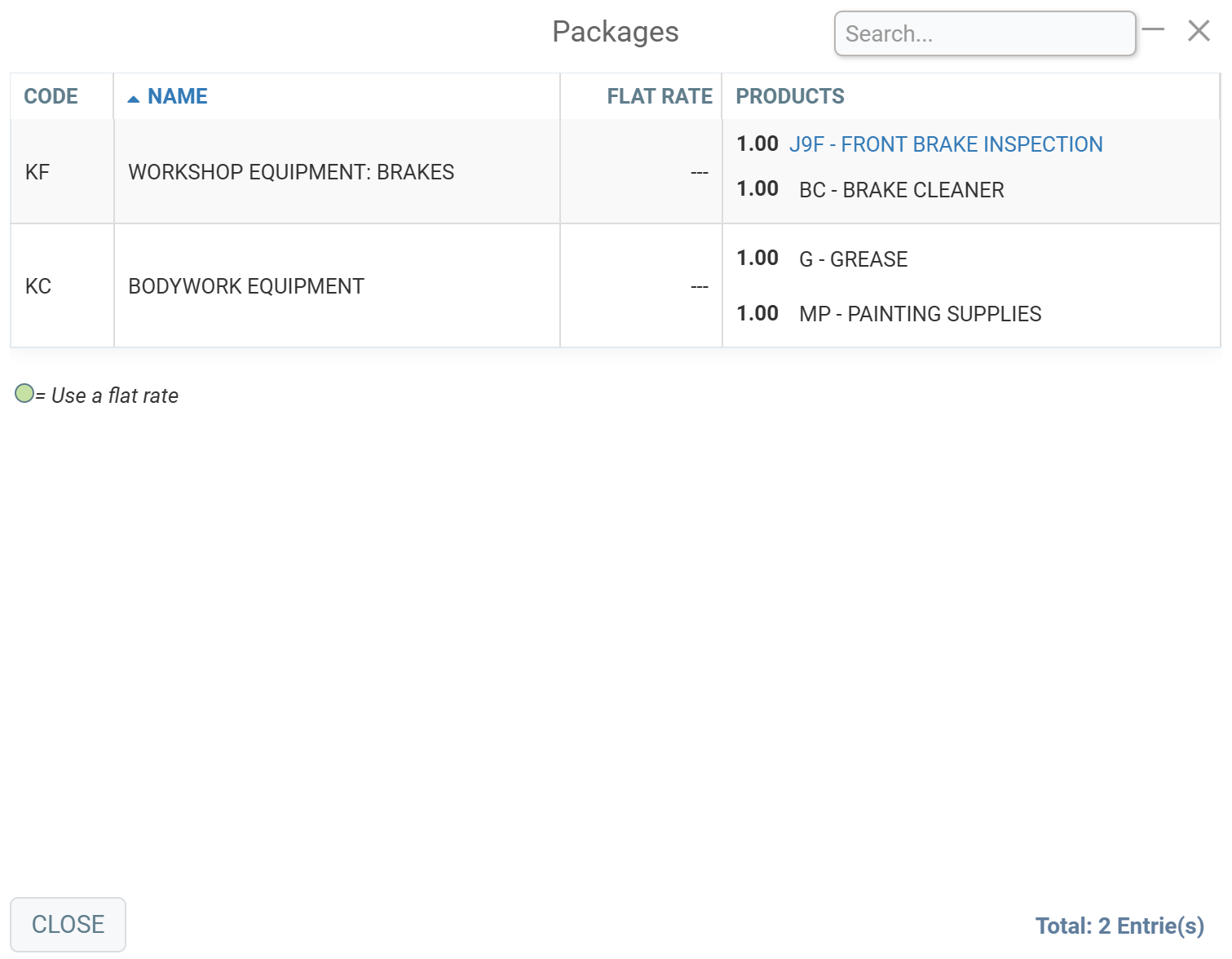
Task: Click the X icon to close the Packages dialog
Action: 1199,31
